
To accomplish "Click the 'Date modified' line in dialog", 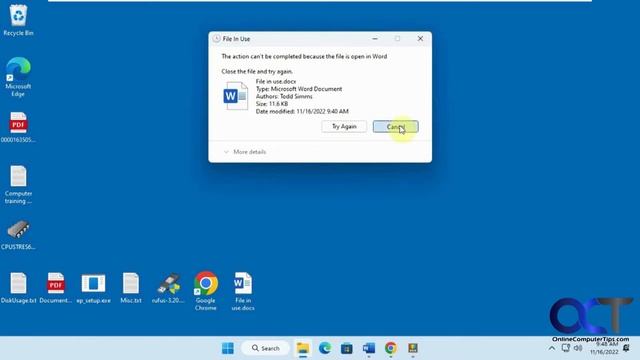I will point(302,111).
